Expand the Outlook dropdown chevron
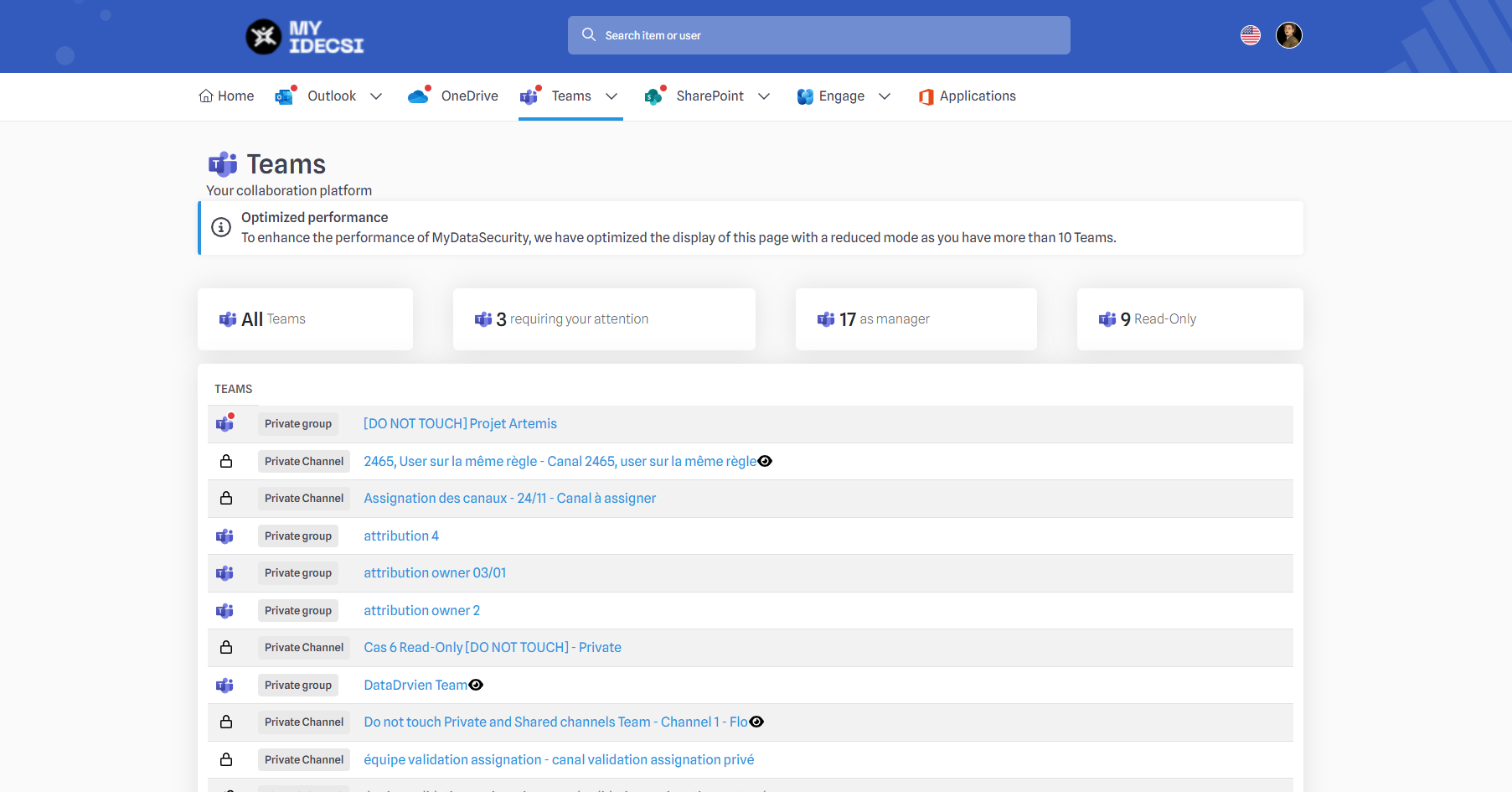The height and width of the screenshot is (792, 1512). [376, 96]
